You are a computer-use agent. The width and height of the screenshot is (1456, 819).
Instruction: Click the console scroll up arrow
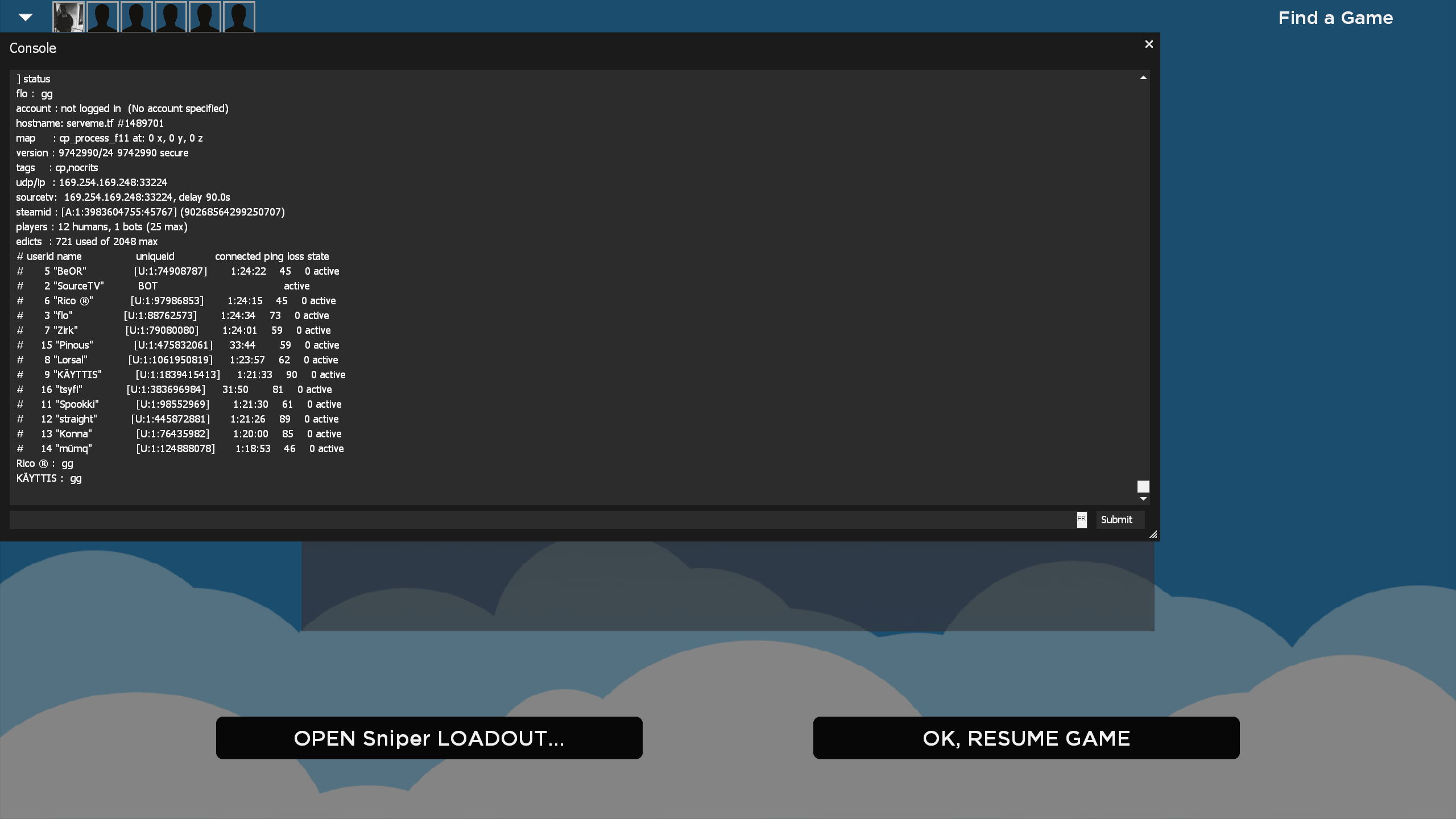(x=1143, y=77)
